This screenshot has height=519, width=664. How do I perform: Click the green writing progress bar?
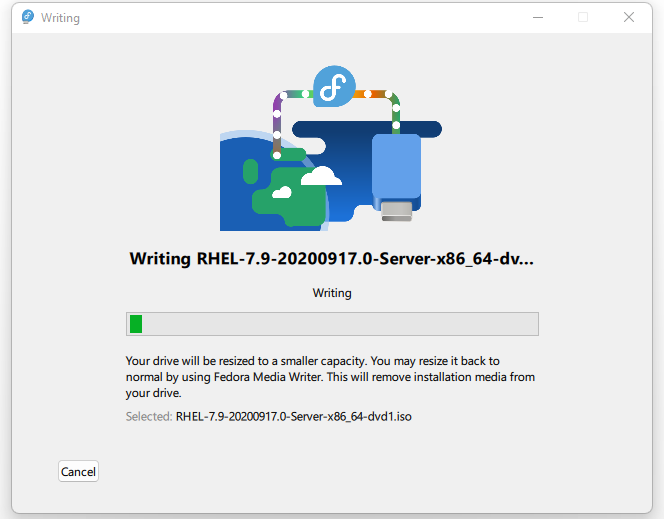pyautogui.click(x=332, y=324)
